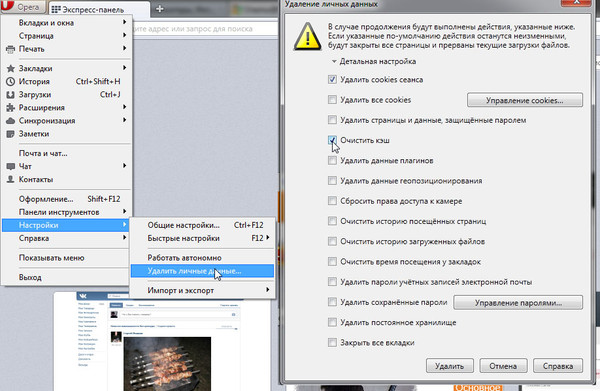Expand Быстрые настройки submenu
This screenshot has height=391, width=600.
tap(202, 238)
